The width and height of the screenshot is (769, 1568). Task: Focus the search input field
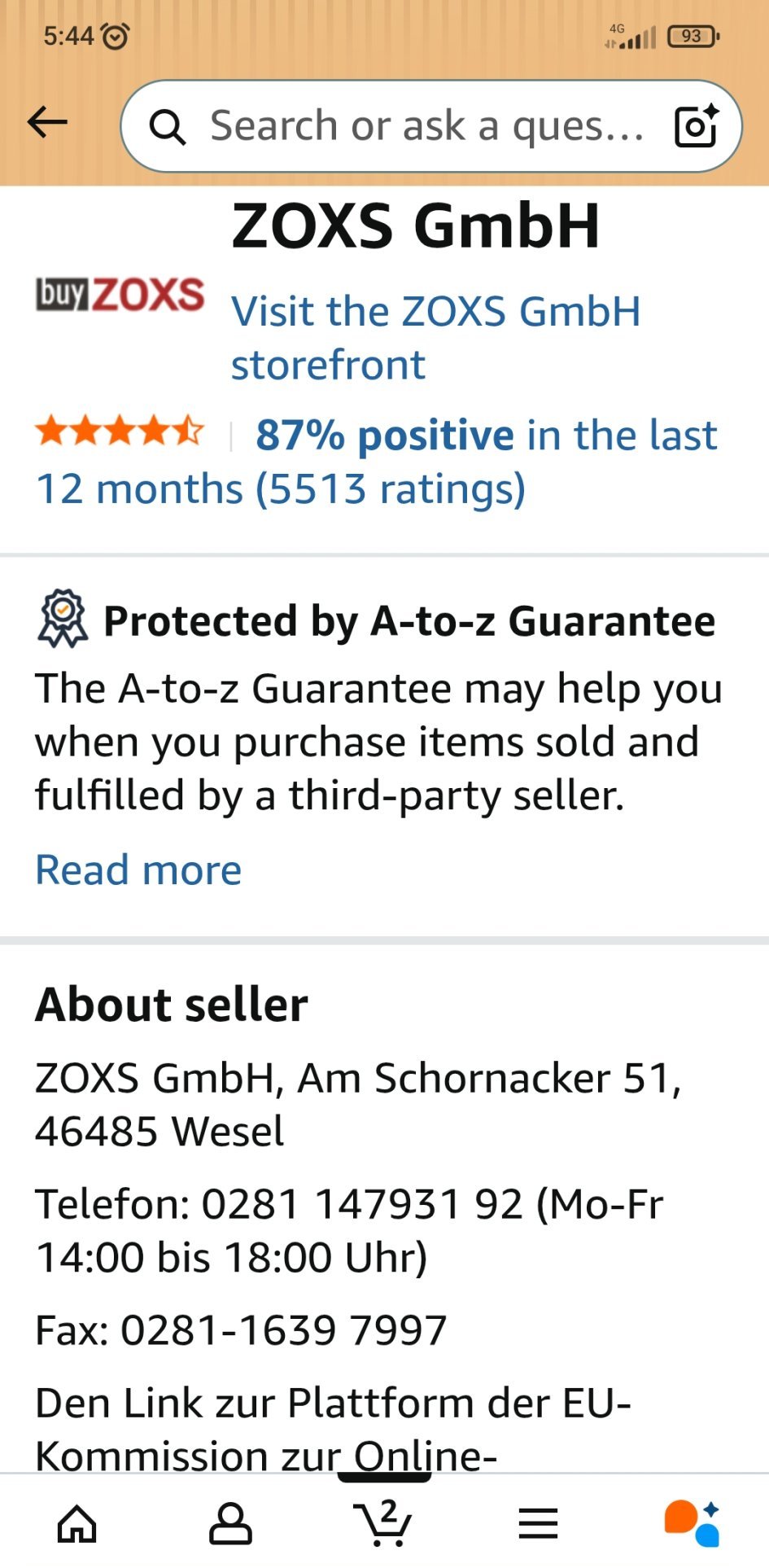[x=427, y=126]
